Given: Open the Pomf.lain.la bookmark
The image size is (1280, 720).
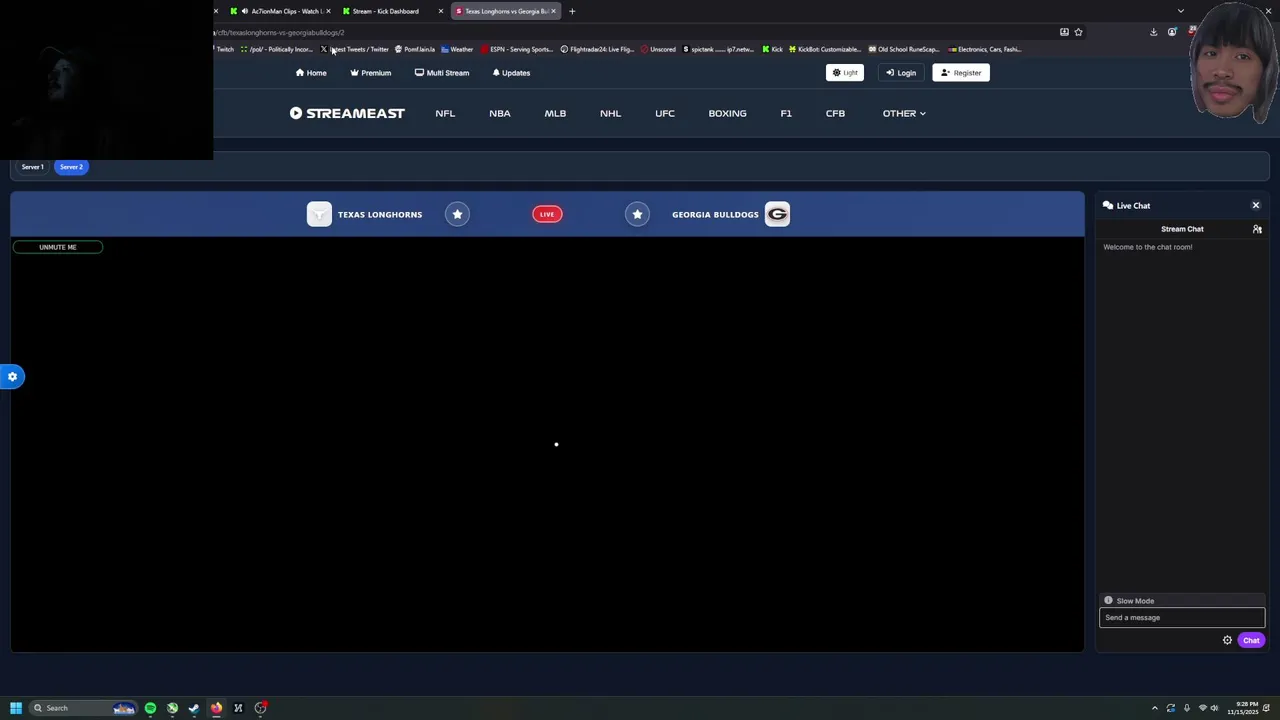Looking at the screenshot, I should (x=415, y=49).
